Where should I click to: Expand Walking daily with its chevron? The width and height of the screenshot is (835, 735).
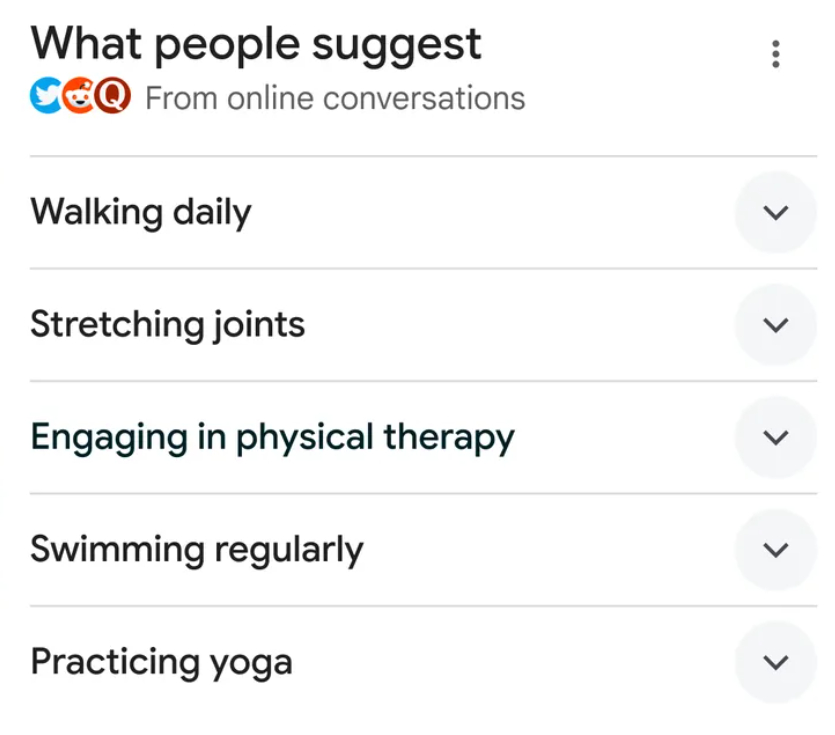[x=775, y=212]
